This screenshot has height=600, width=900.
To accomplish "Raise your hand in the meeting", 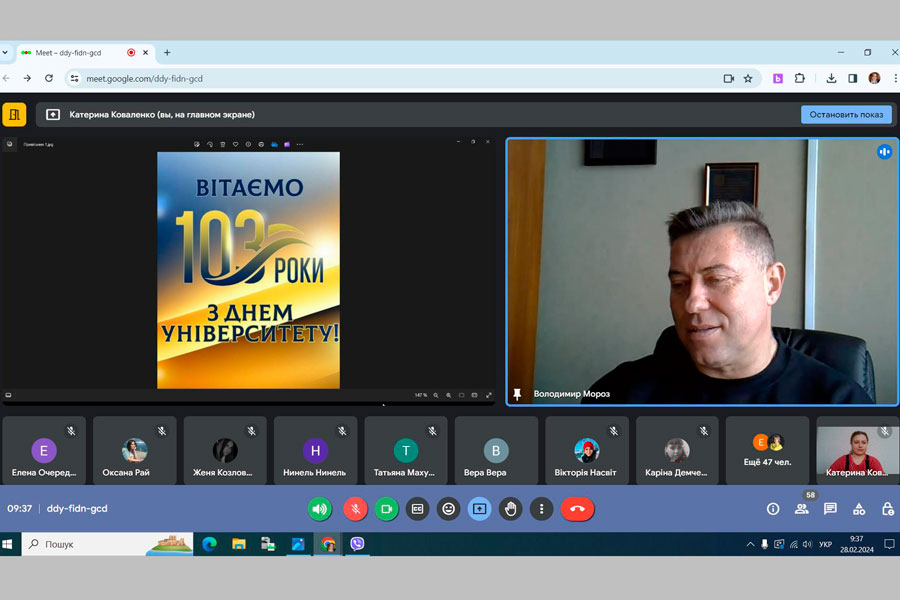I will pyautogui.click(x=511, y=509).
